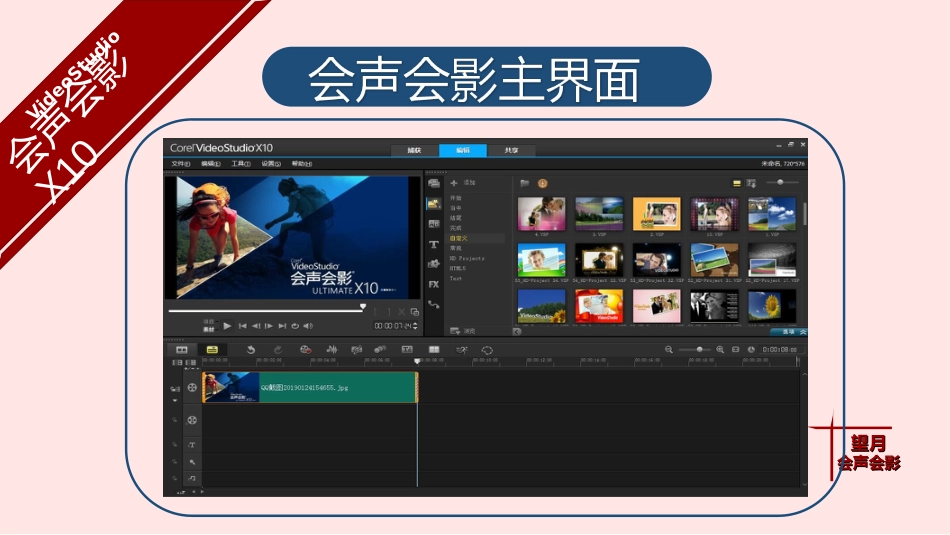Viewport: 950px width, 535px height.
Task: Open the Media library panel icon
Action: 434,183
